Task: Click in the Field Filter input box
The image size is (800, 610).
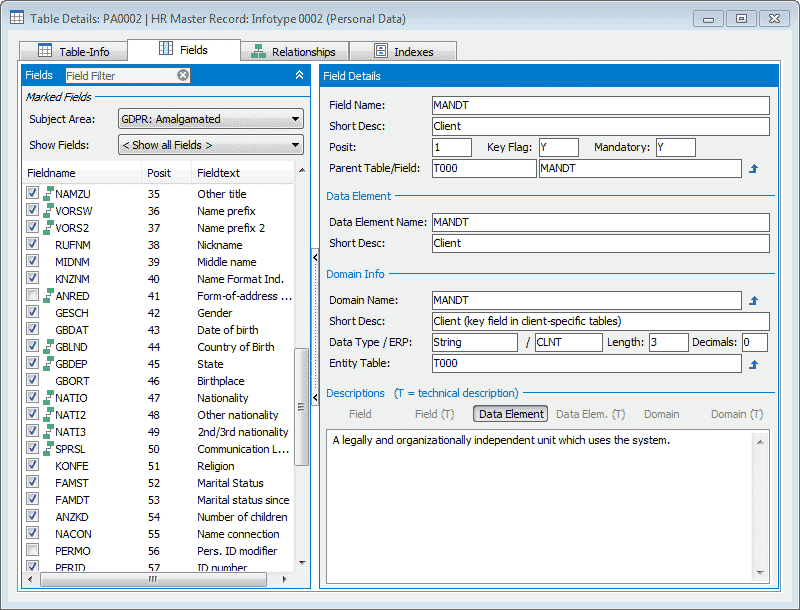Action: [121, 75]
